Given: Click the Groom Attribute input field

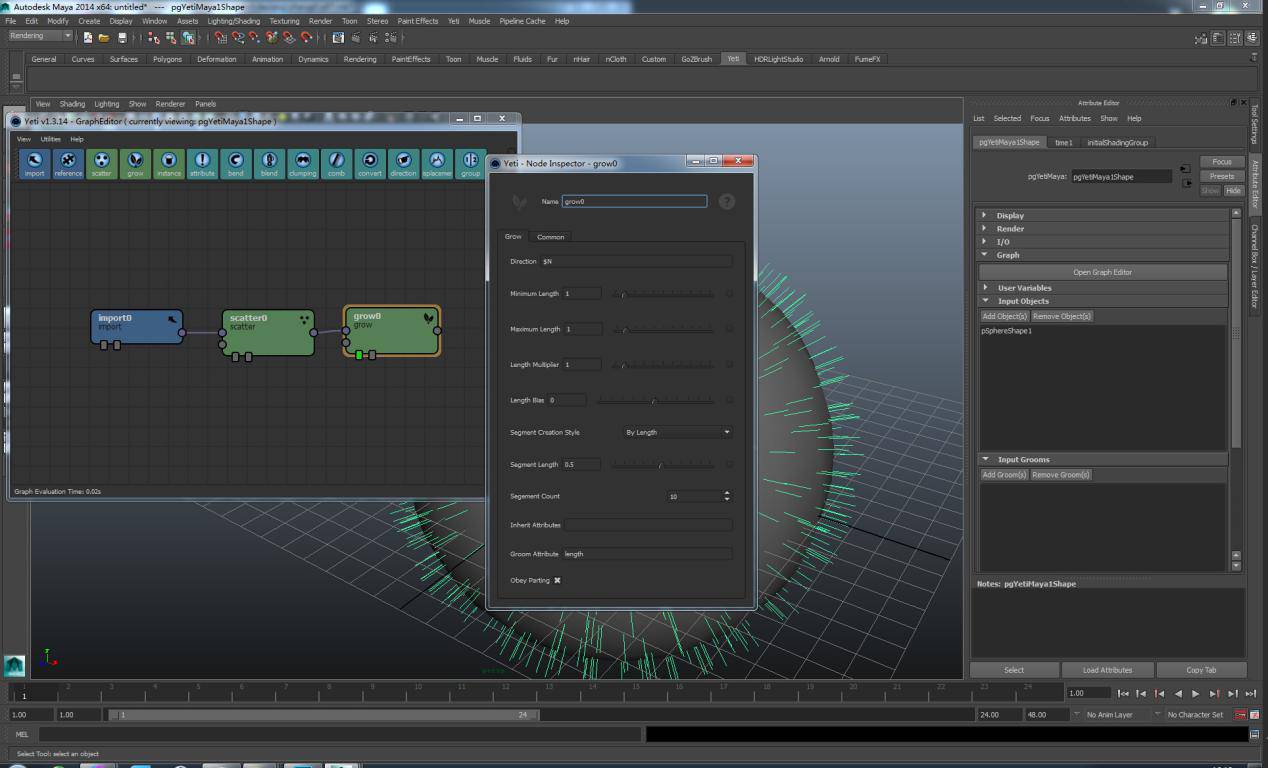Looking at the screenshot, I should [x=647, y=553].
